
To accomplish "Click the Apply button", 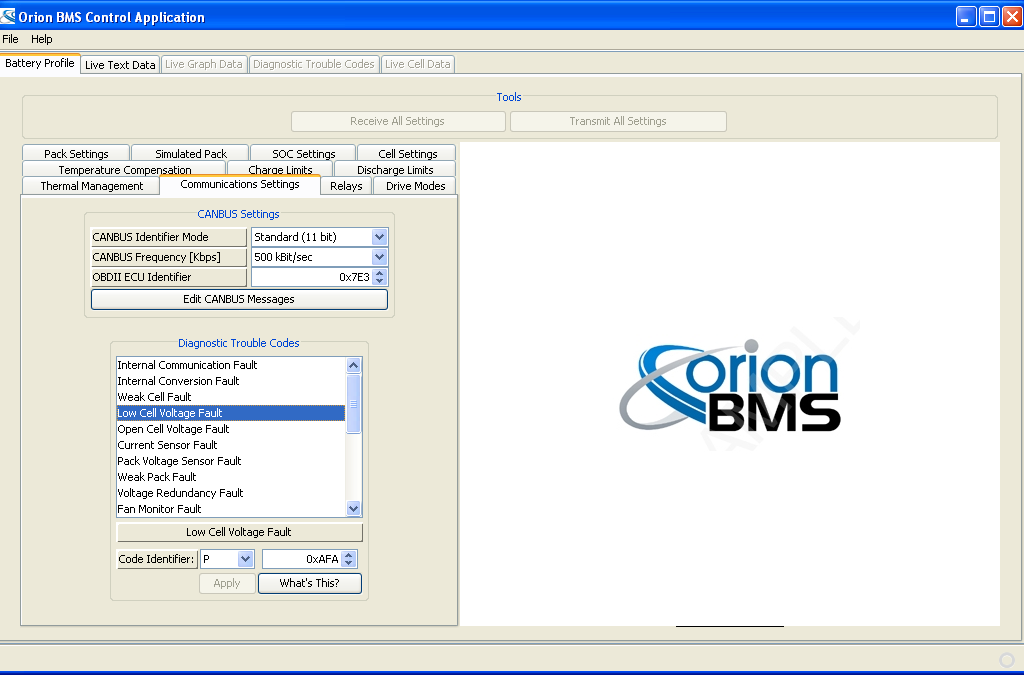I will (227, 584).
